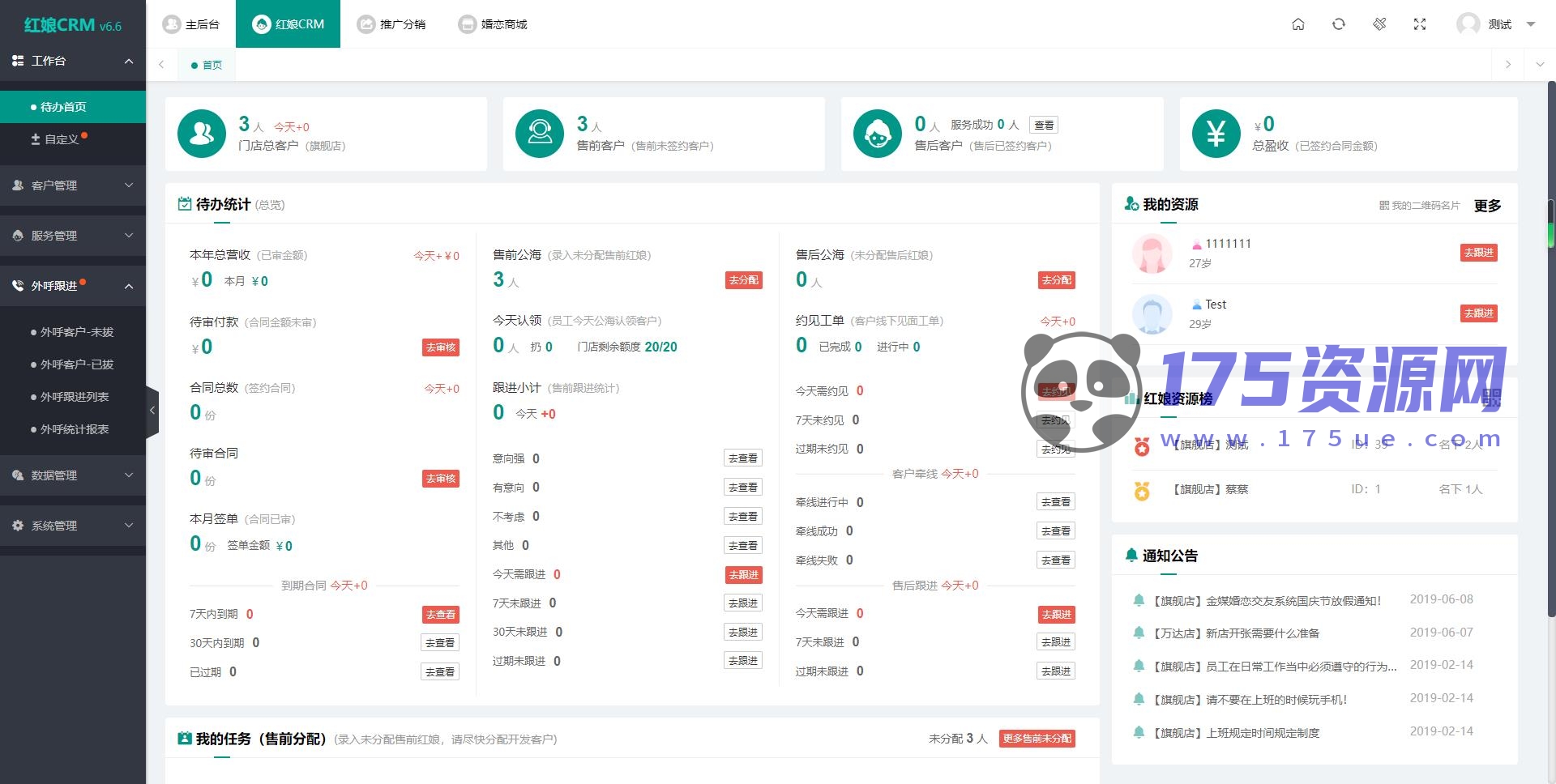1556x784 pixels.
Task: Click 去查看 for 7天内到期
Action: (441, 615)
